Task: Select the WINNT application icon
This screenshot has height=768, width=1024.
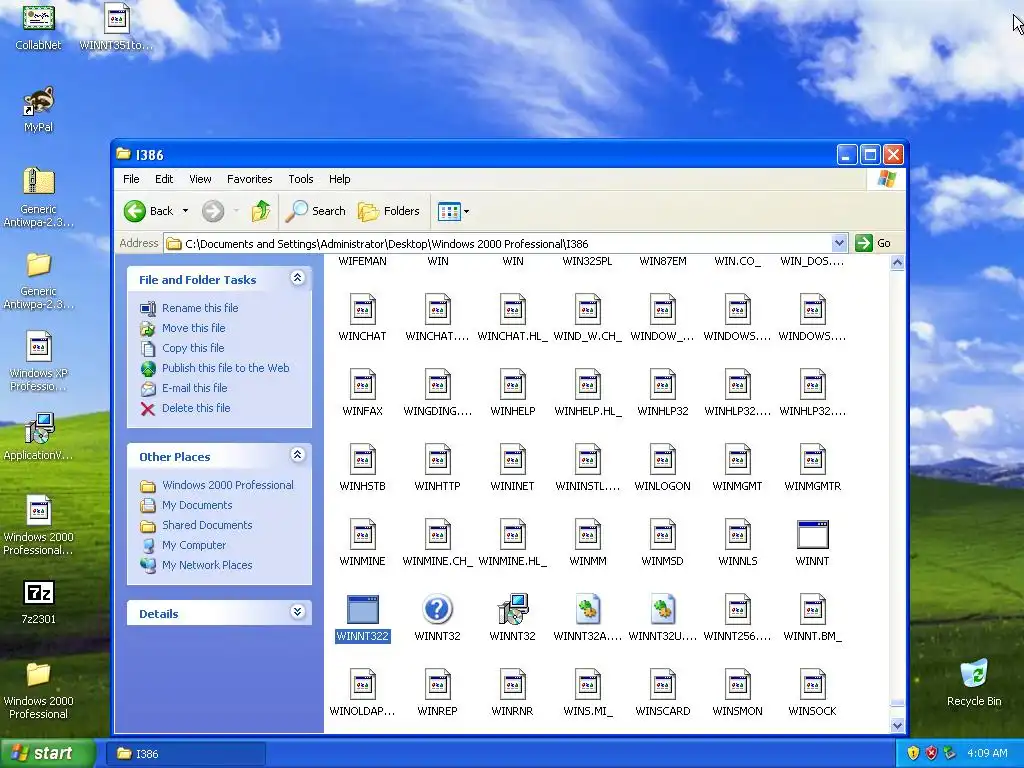Action: click(813, 535)
